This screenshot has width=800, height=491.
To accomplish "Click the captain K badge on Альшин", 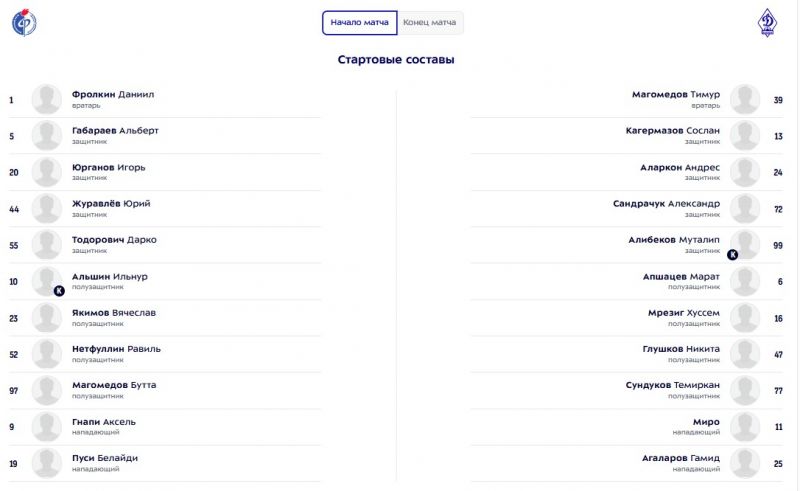I will pos(59,291).
